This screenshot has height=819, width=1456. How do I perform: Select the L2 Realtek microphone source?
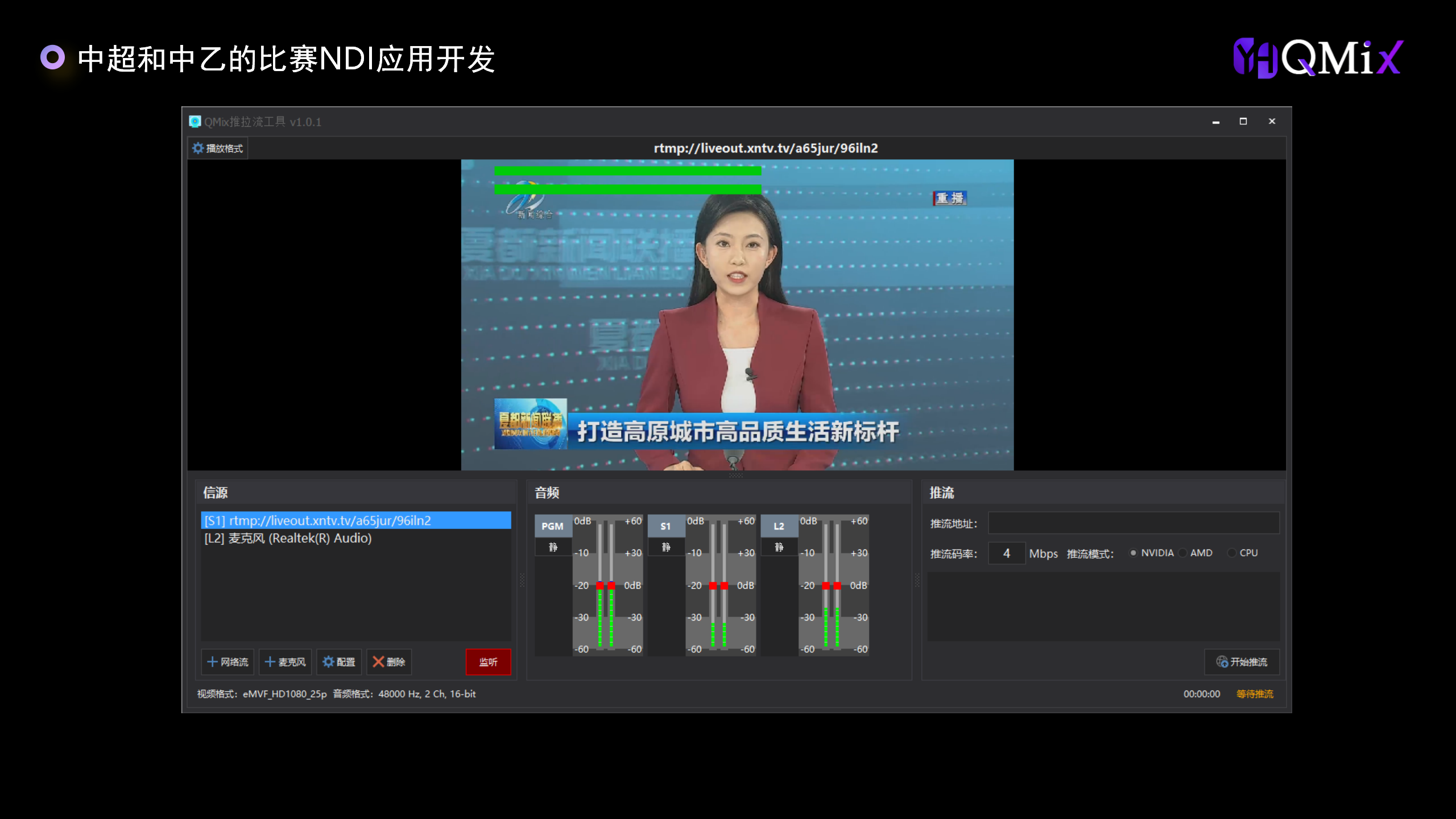(x=288, y=538)
